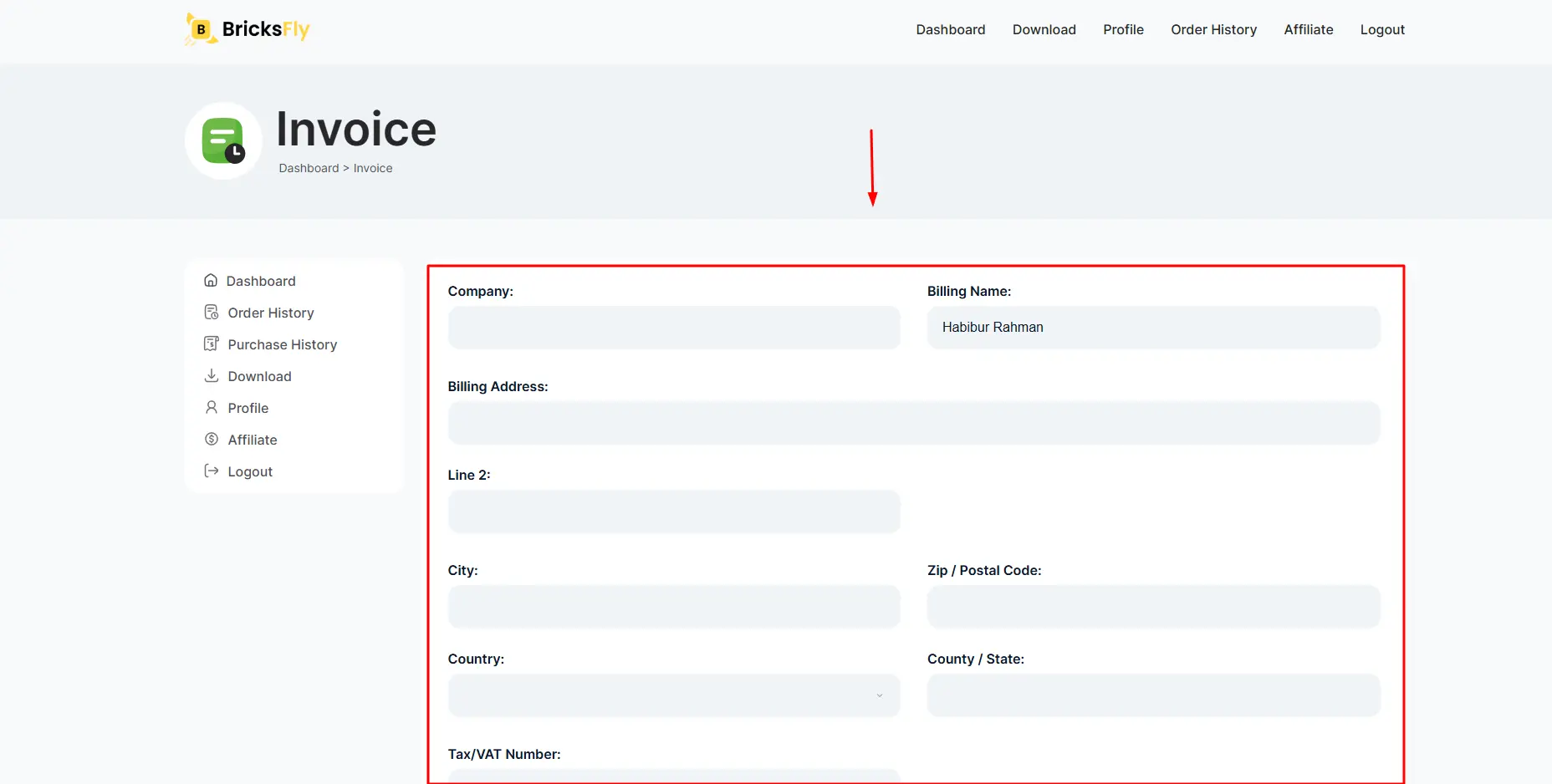The height and width of the screenshot is (784, 1552).
Task: Click the sidebar Profile person icon
Action: coord(212,407)
